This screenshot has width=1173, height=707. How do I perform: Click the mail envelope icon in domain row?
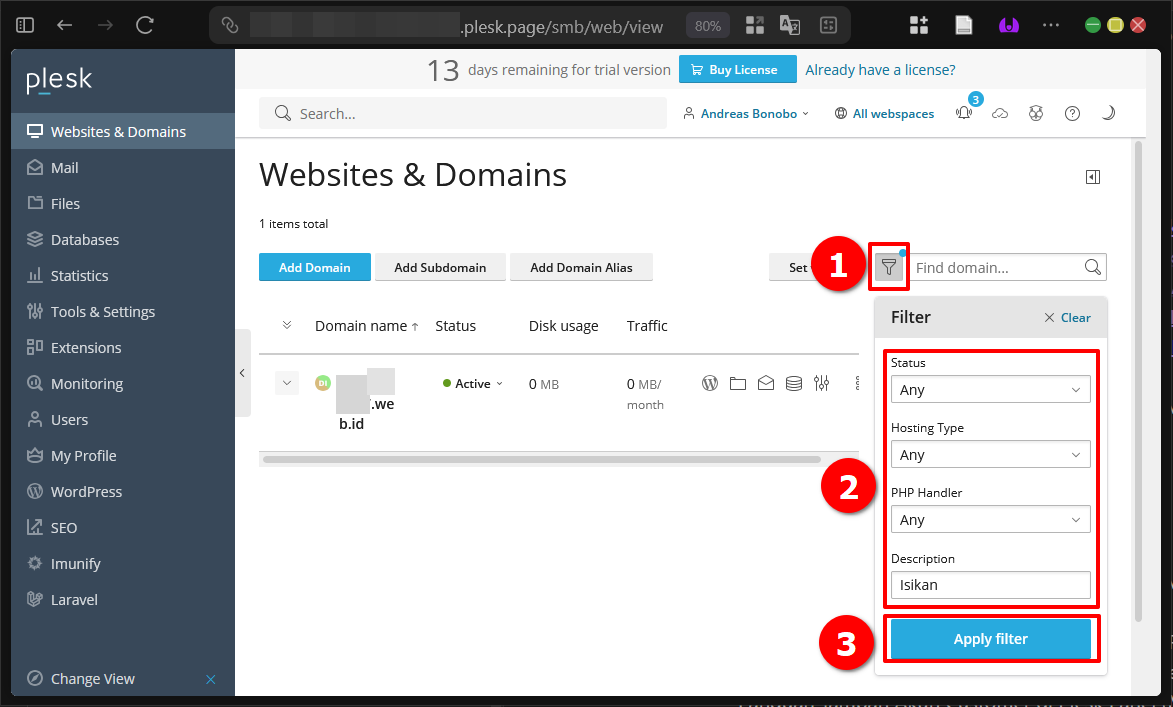(x=766, y=383)
